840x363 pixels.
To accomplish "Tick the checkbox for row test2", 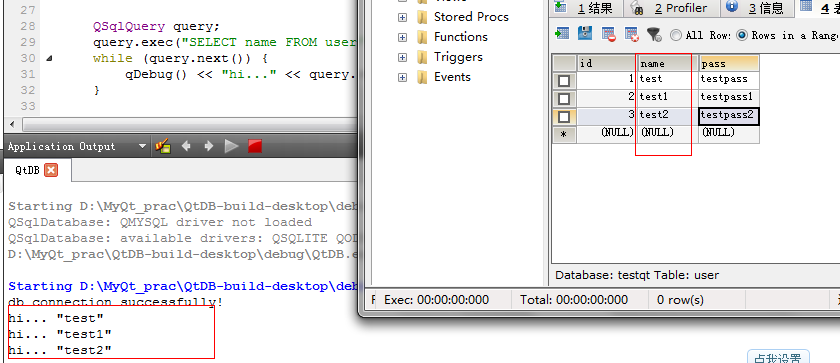I will click(564, 116).
